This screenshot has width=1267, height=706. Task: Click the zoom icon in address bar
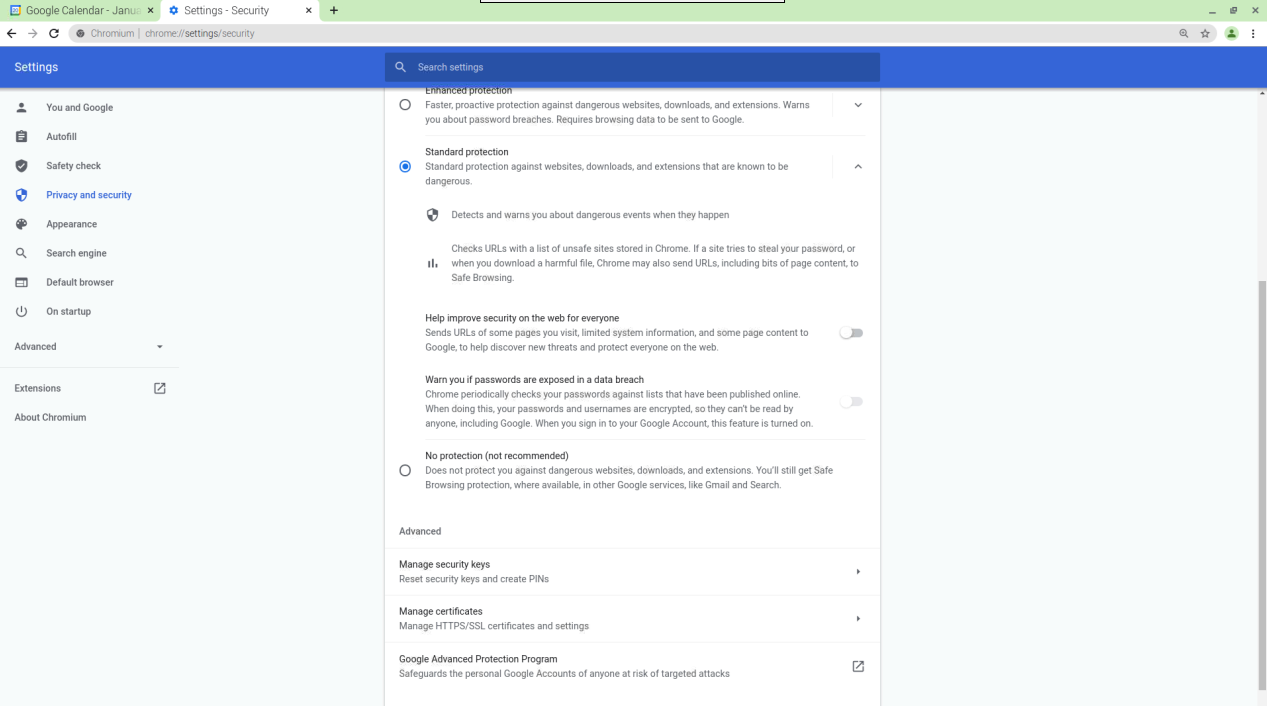coord(1184,33)
